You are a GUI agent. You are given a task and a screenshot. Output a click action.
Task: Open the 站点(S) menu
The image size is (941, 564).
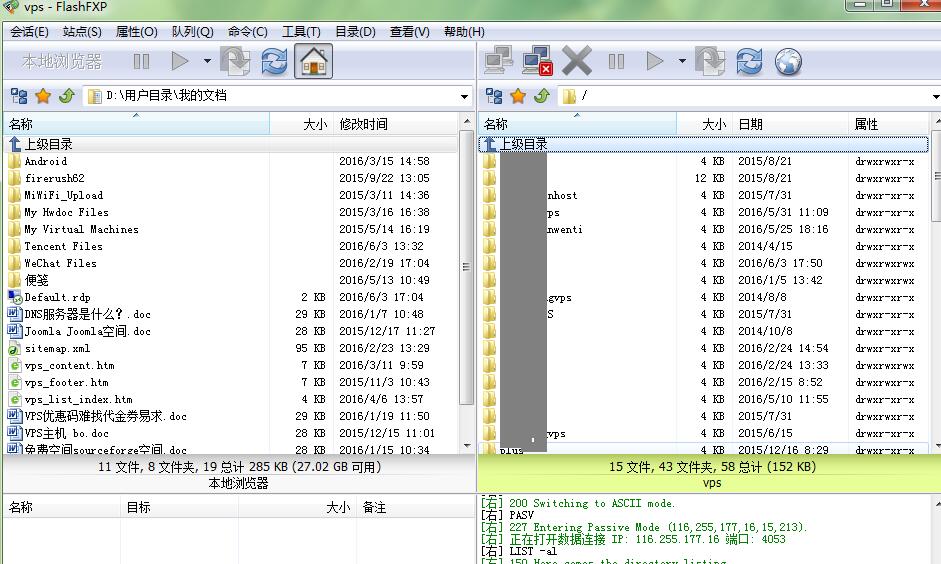pyautogui.click(x=82, y=32)
